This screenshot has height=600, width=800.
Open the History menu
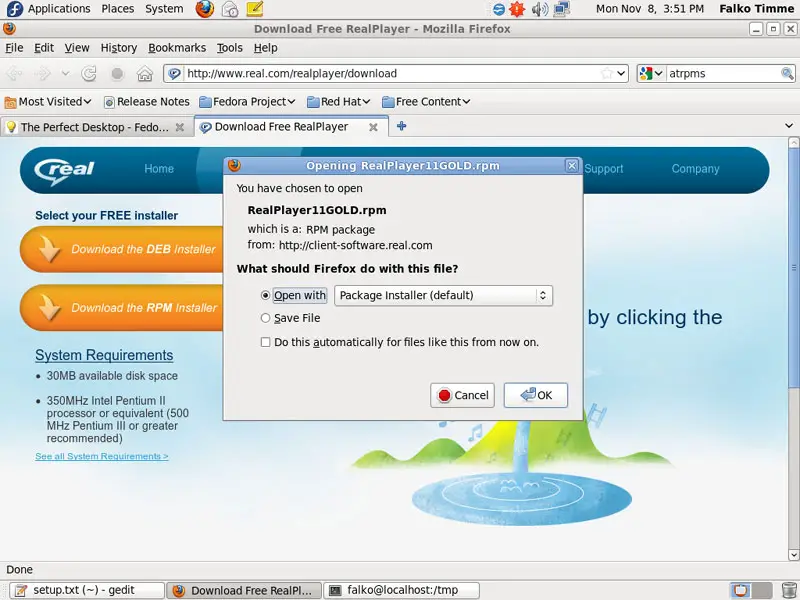pos(119,47)
